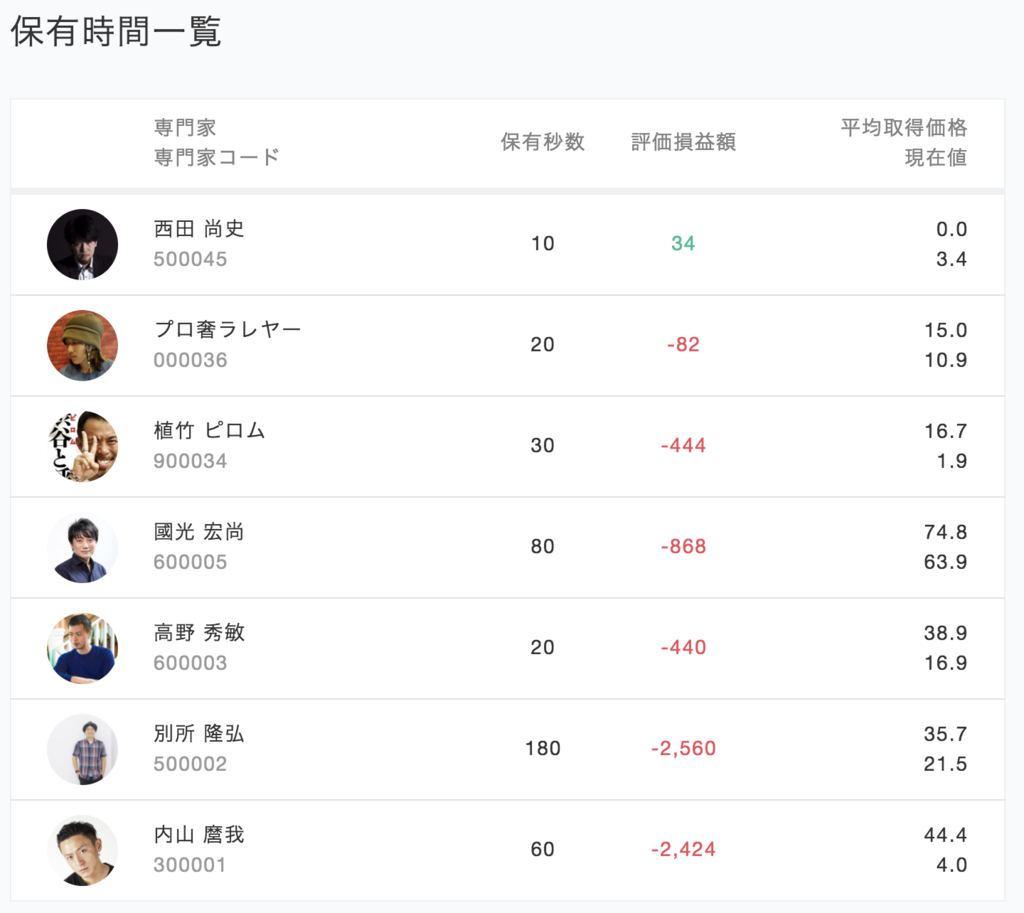Viewport: 1024px width, 913px height.
Task: Select 別所 隆弘's avatar photo
Action: [x=83, y=749]
